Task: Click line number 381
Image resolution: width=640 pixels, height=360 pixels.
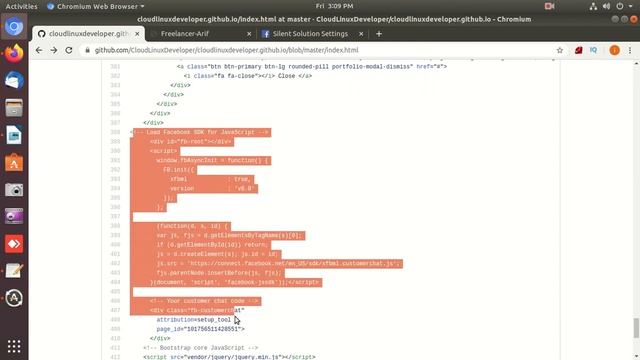Action: (x=115, y=67)
